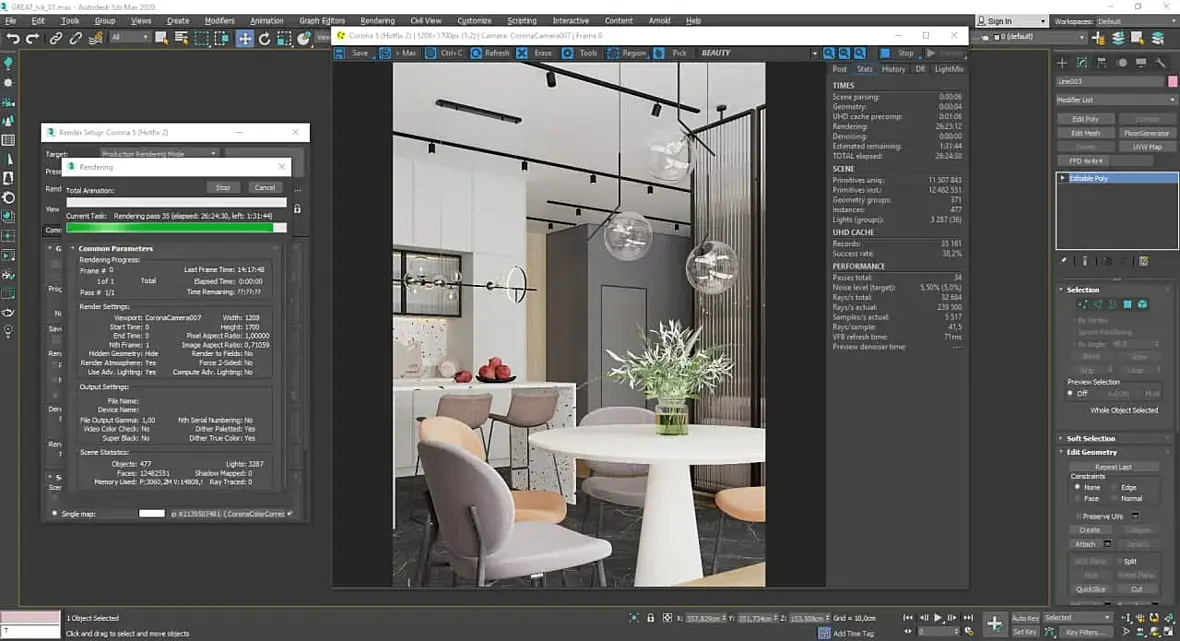Enable Region render in Corona VFB
Screen dimensions: 1180x641
pos(627,53)
